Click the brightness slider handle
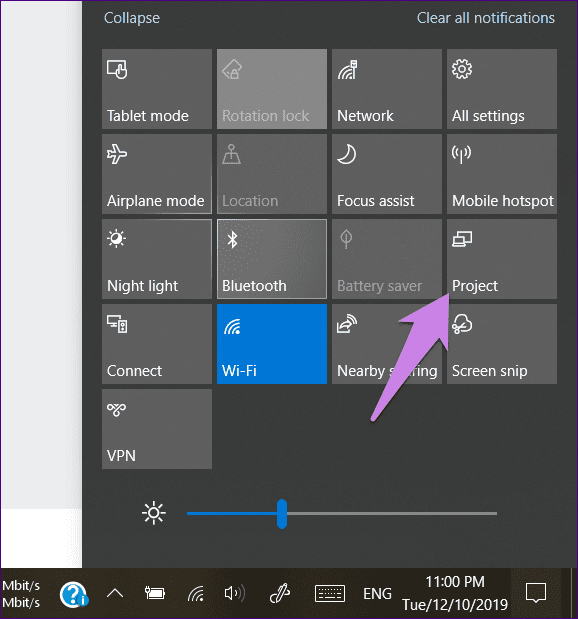 282,514
